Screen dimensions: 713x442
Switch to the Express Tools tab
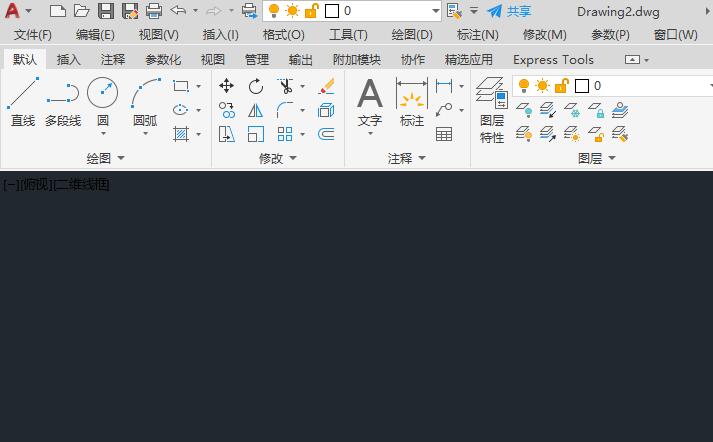(x=553, y=60)
